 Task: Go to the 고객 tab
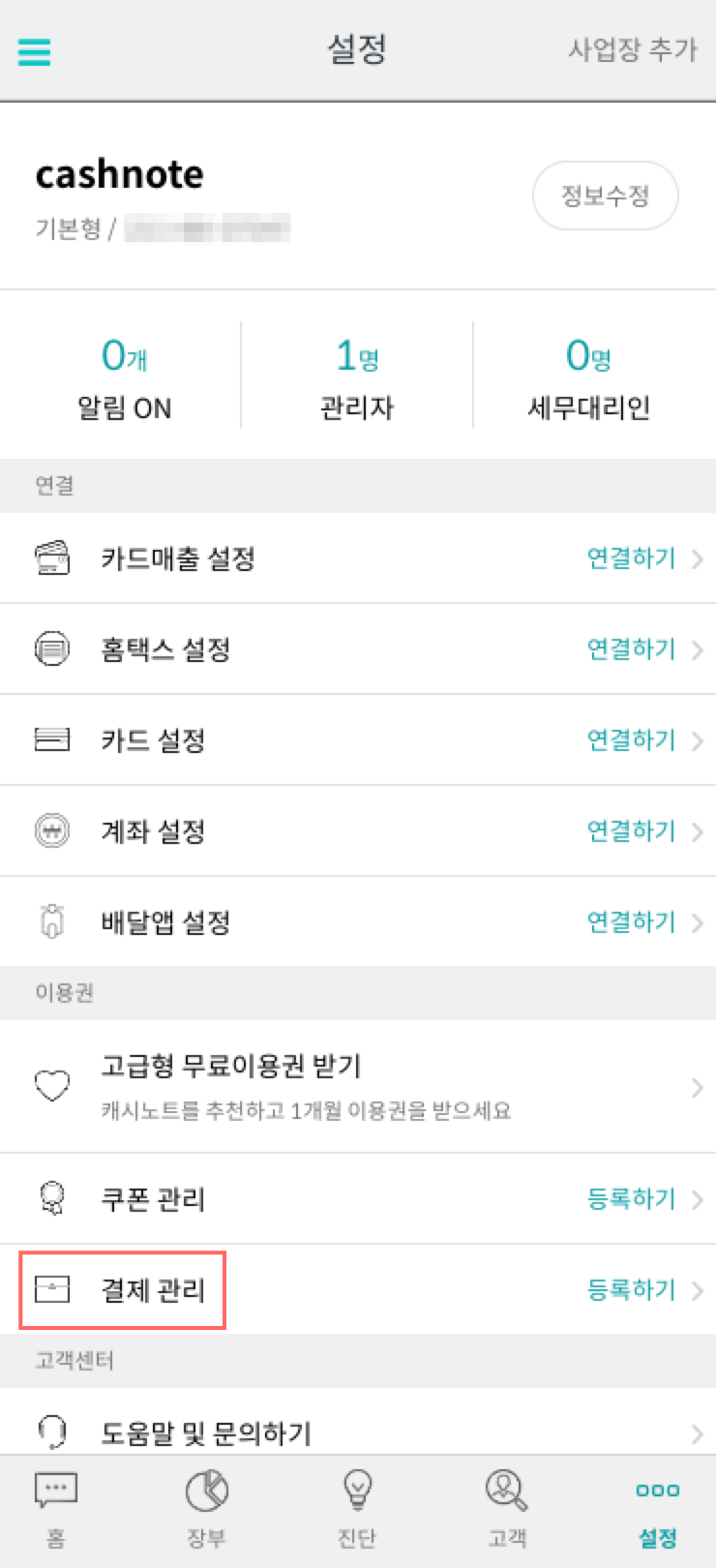pyautogui.click(x=507, y=1509)
